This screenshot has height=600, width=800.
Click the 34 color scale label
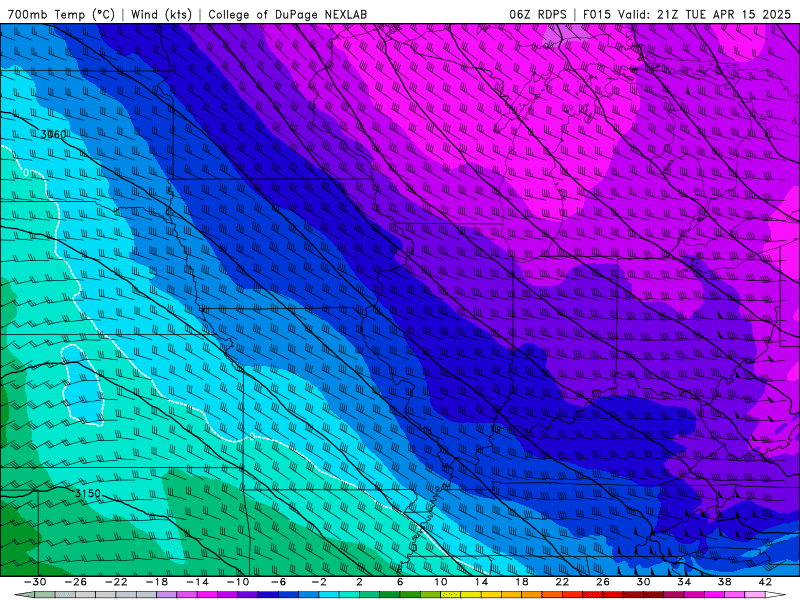coord(684,582)
